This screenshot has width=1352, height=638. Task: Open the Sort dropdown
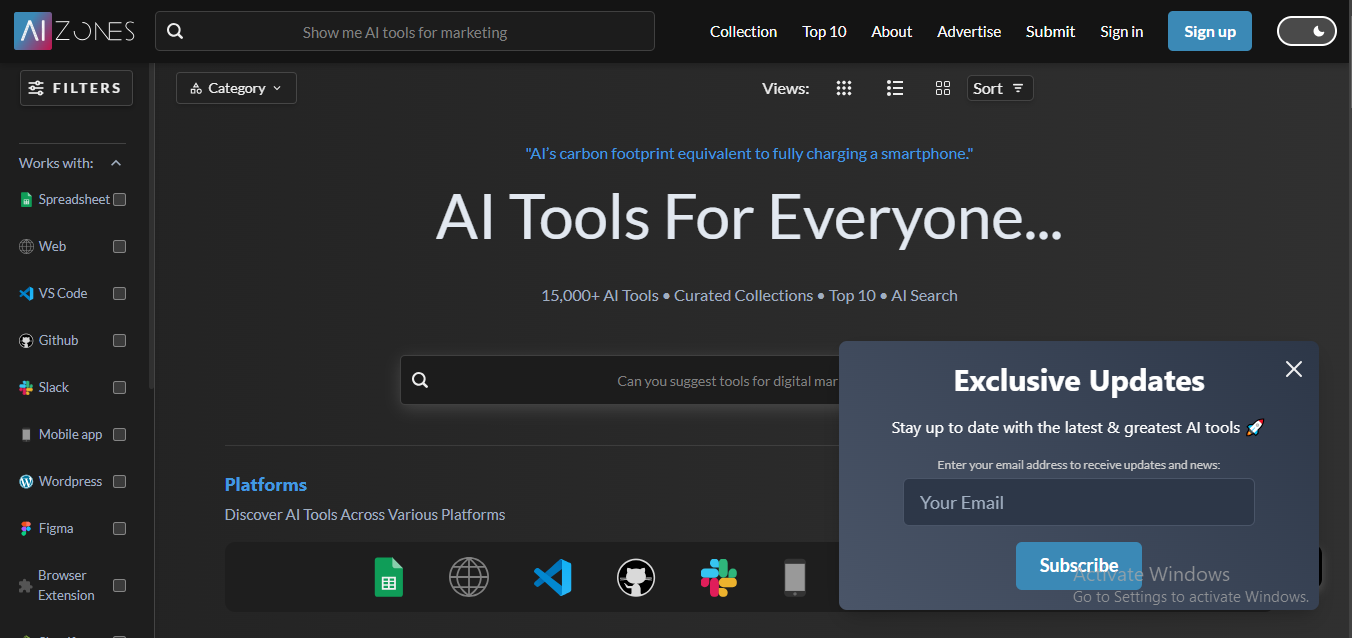[1000, 88]
